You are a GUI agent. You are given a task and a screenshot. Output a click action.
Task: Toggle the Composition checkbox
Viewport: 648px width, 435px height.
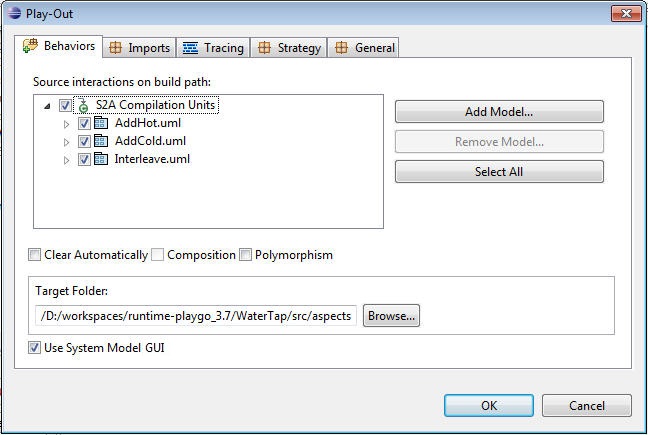click(x=157, y=254)
